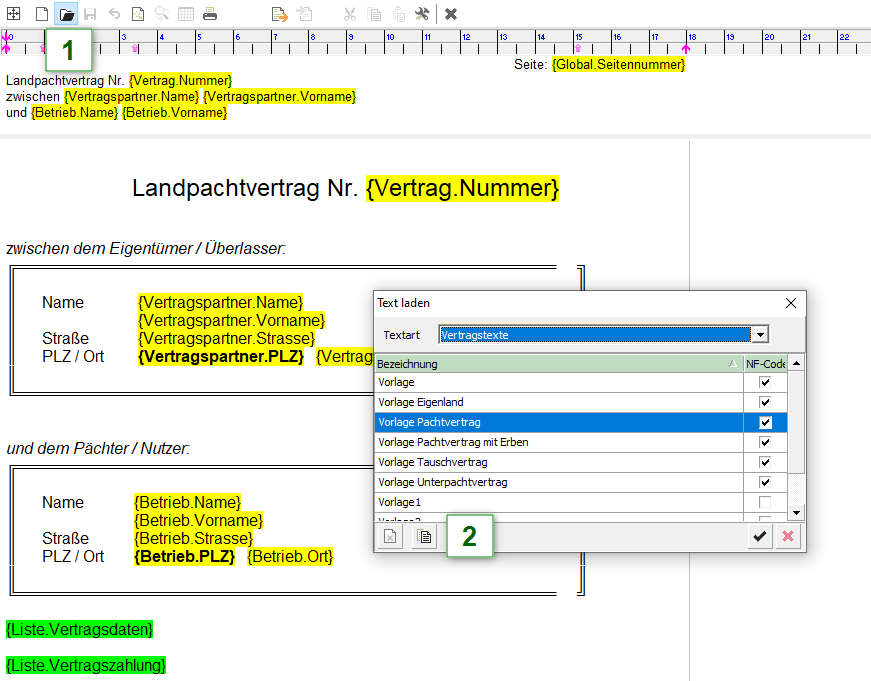Click the Textart combo box showing Vertragstexte
The image size is (871, 681).
pyautogui.click(x=595, y=335)
